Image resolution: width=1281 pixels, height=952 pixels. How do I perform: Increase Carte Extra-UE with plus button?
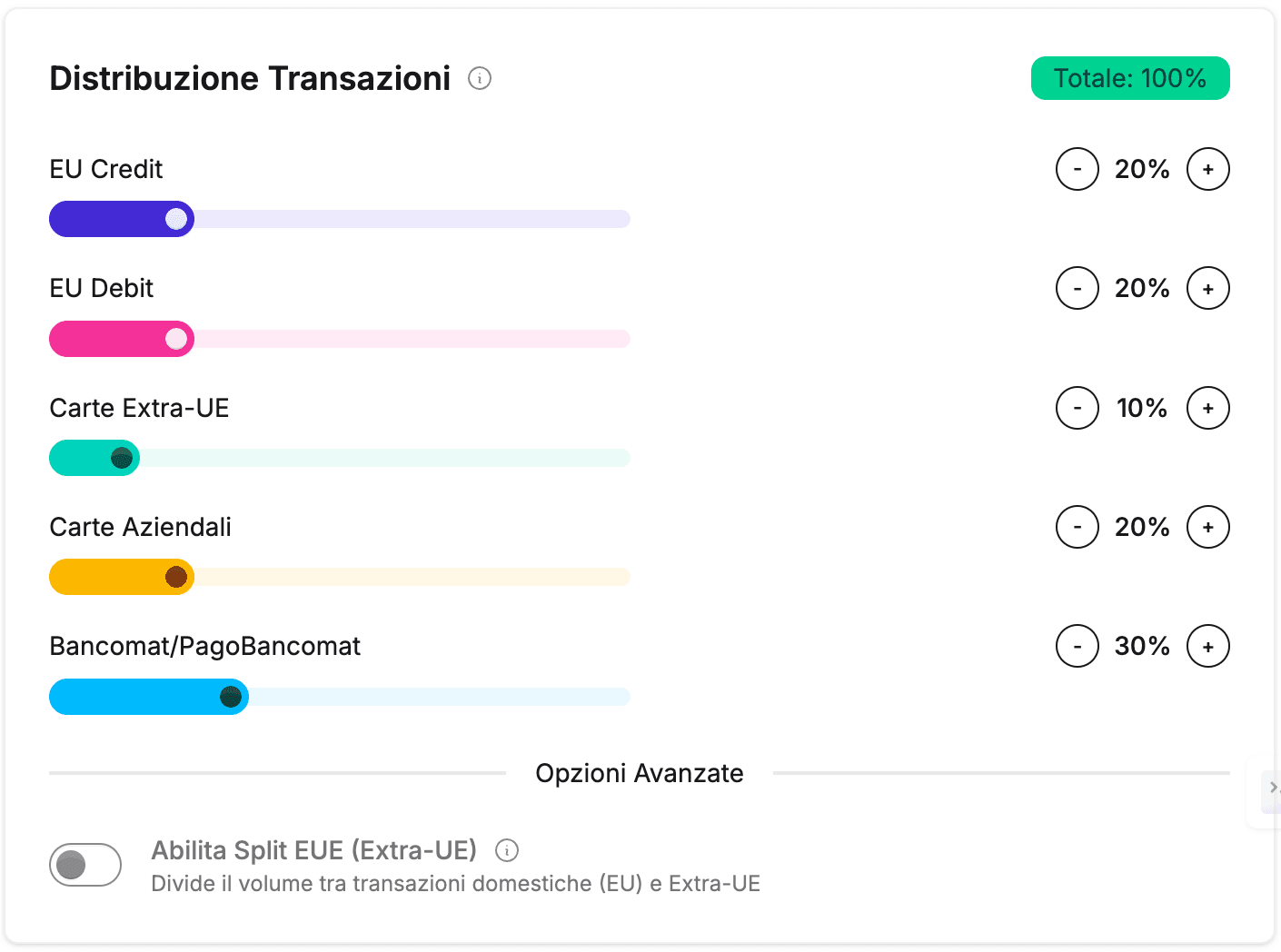(x=1208, y=408)
